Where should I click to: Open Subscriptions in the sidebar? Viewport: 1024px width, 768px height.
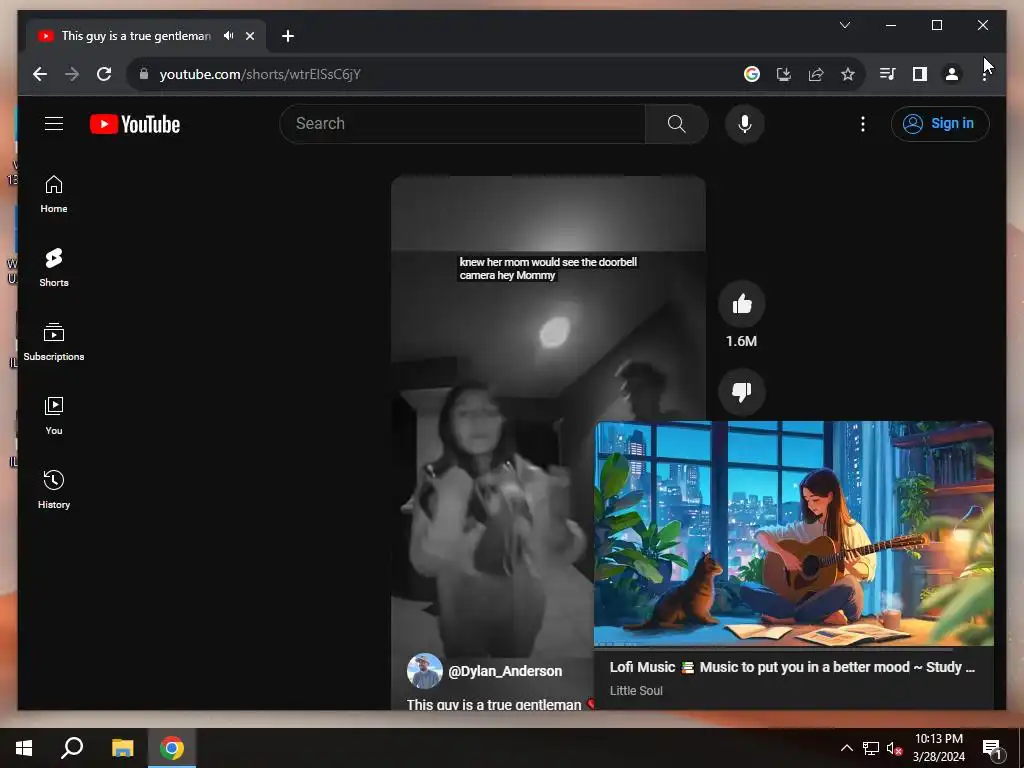coord(54,342)
